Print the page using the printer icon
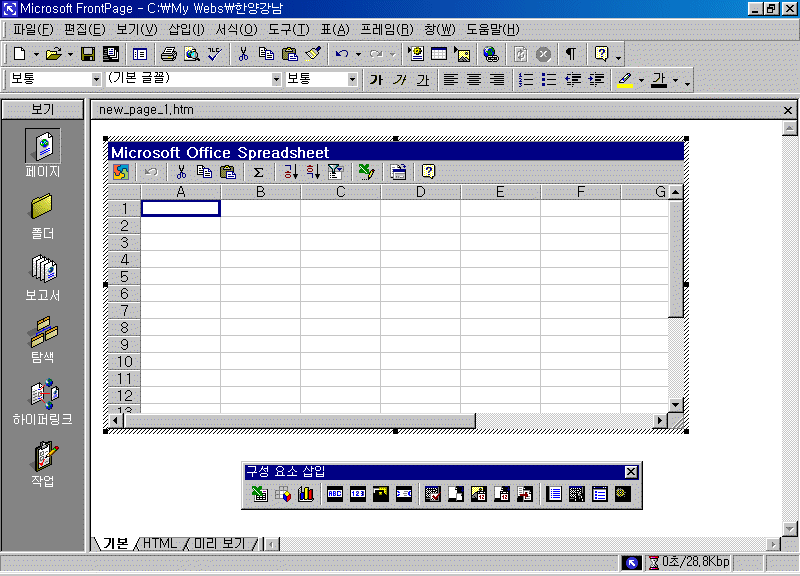Image resolution: width=800 pixels, height=576 pixels. pos(168,54)
